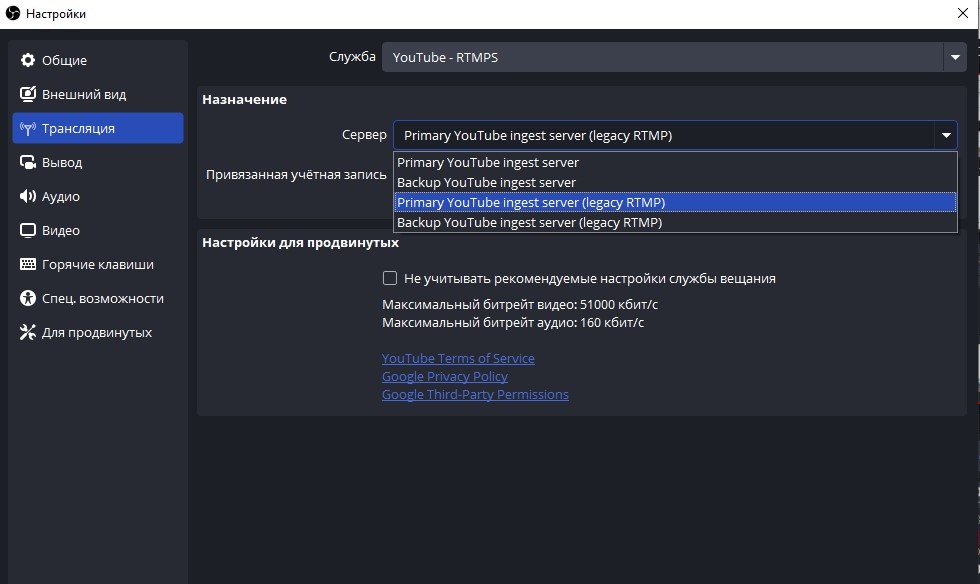Screen dimensions: 980x584
Task: Select the Внешний вид appearance icon
Action: 28,95
